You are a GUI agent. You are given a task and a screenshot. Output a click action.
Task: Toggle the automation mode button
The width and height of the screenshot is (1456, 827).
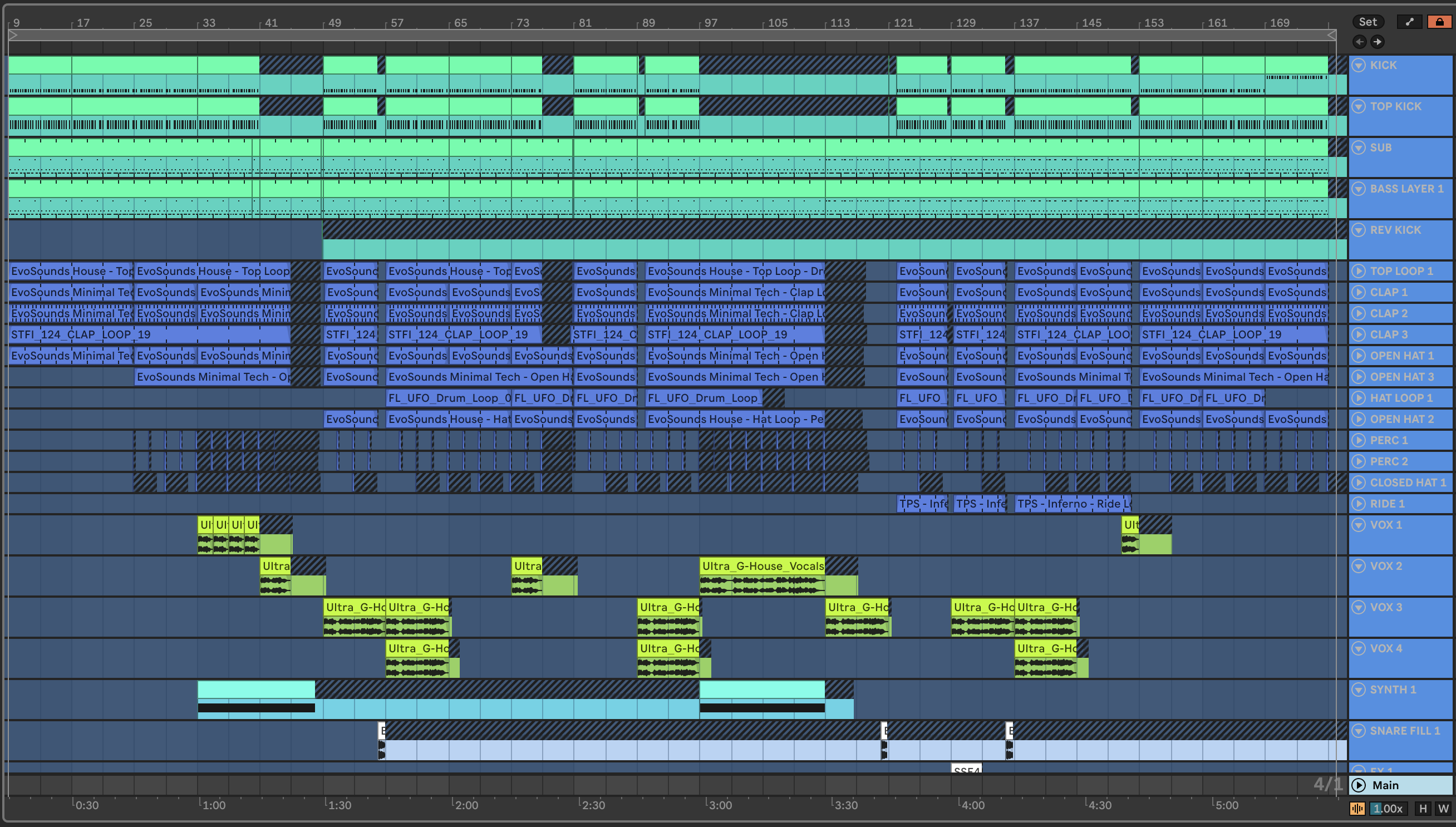pyautogui.click(x=1409, y=22)
